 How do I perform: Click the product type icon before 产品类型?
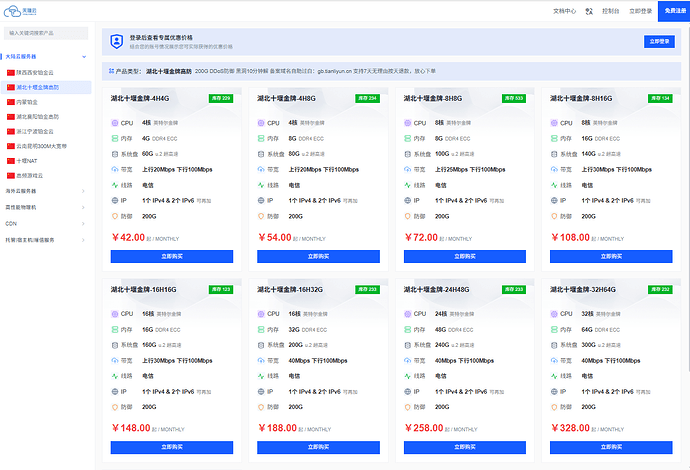(x=111, y=71)
